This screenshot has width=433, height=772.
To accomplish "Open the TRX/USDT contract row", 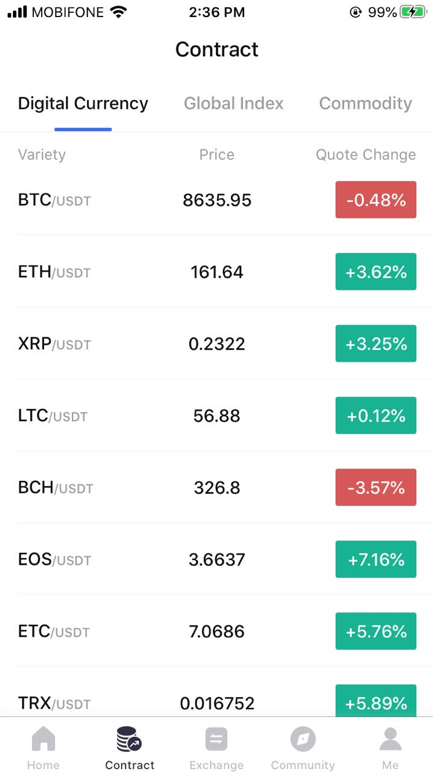I will coord(217,694).
